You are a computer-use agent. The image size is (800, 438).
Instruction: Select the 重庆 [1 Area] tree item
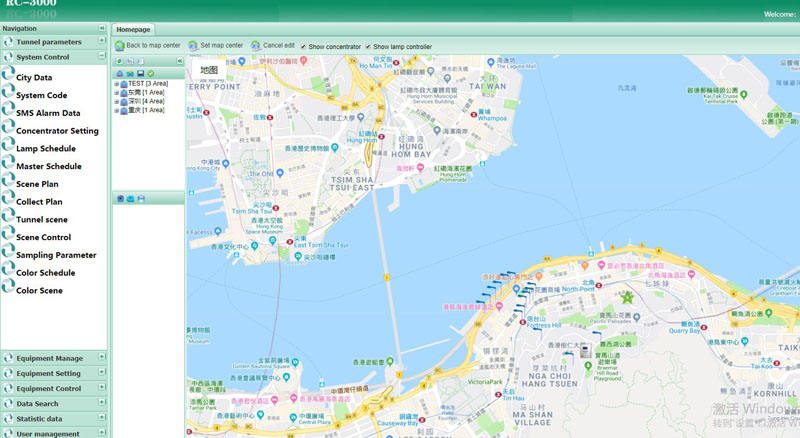coord(145,111)
